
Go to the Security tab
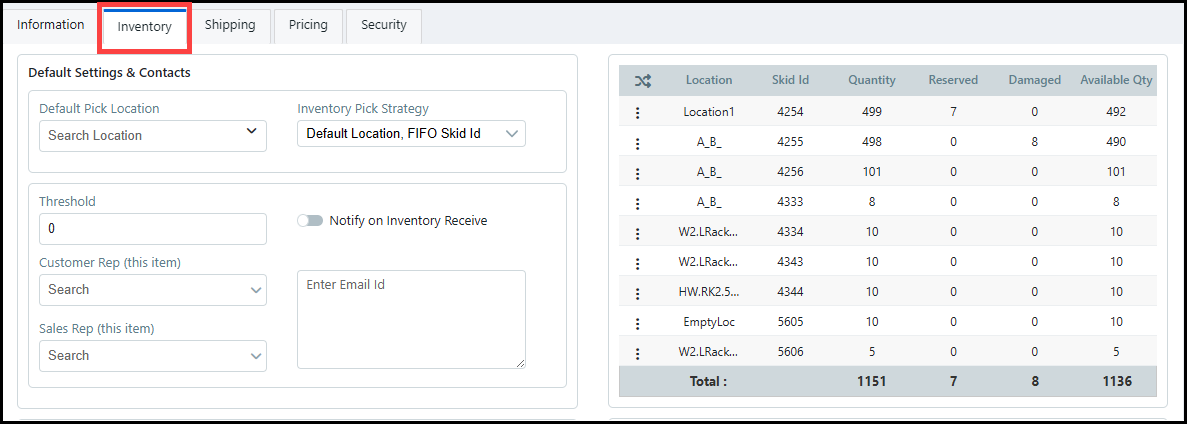[384, 25]
